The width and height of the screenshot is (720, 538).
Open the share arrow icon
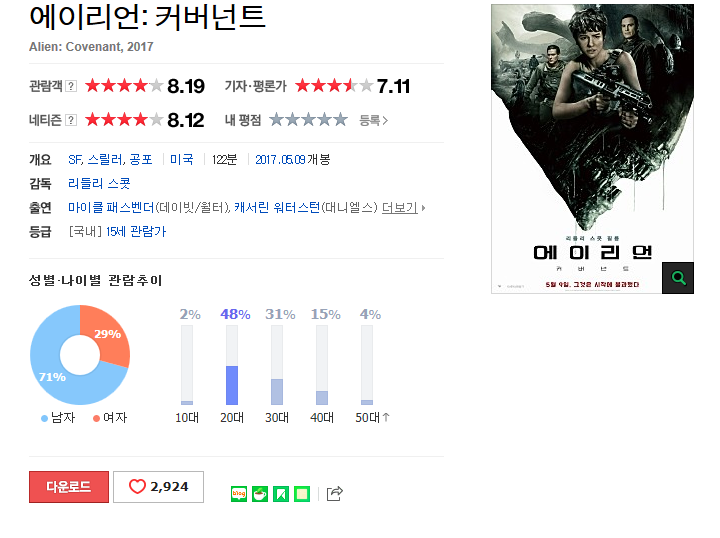pyautogui.click(x=335, y=493)
